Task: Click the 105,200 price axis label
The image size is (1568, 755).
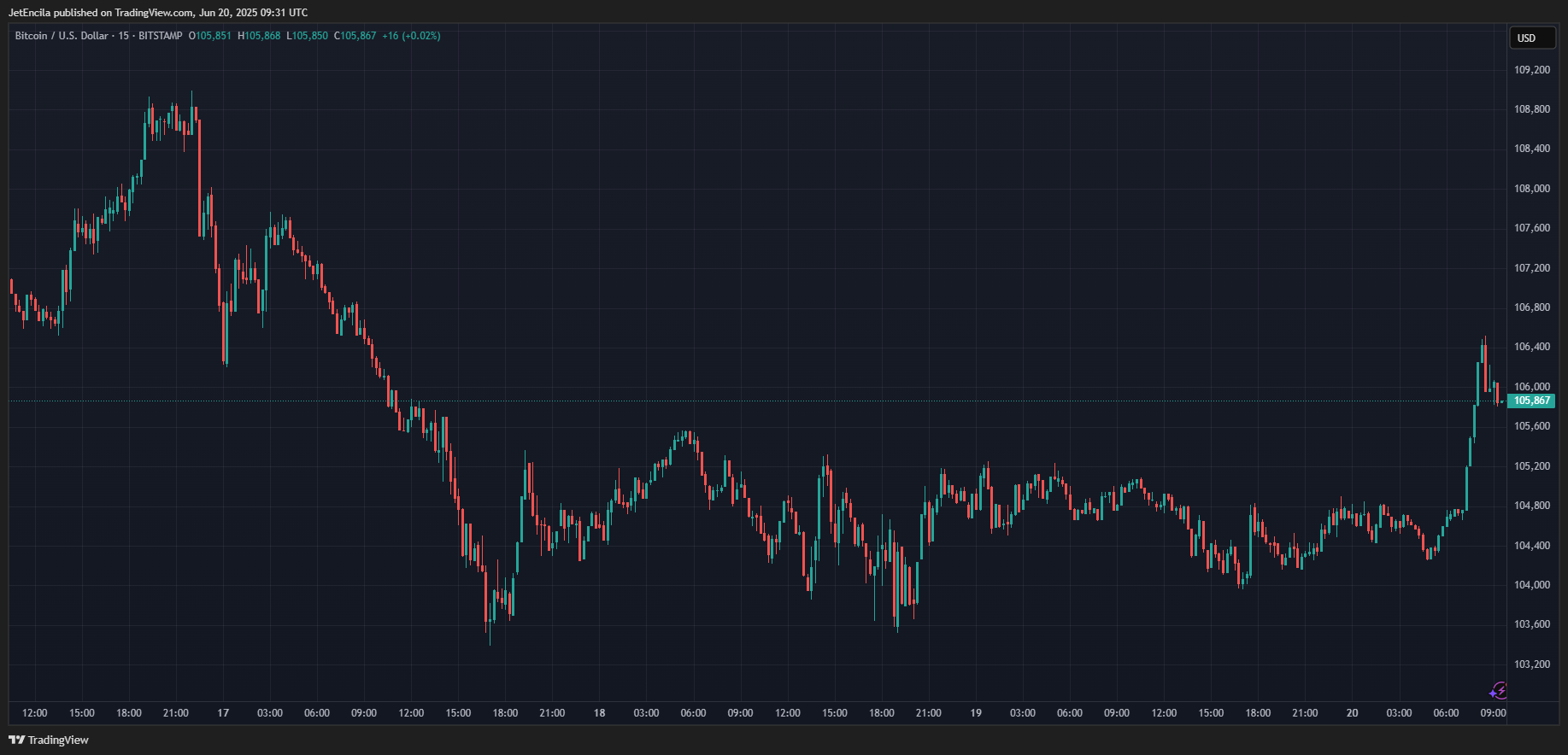Action: tap(1532, 466)
